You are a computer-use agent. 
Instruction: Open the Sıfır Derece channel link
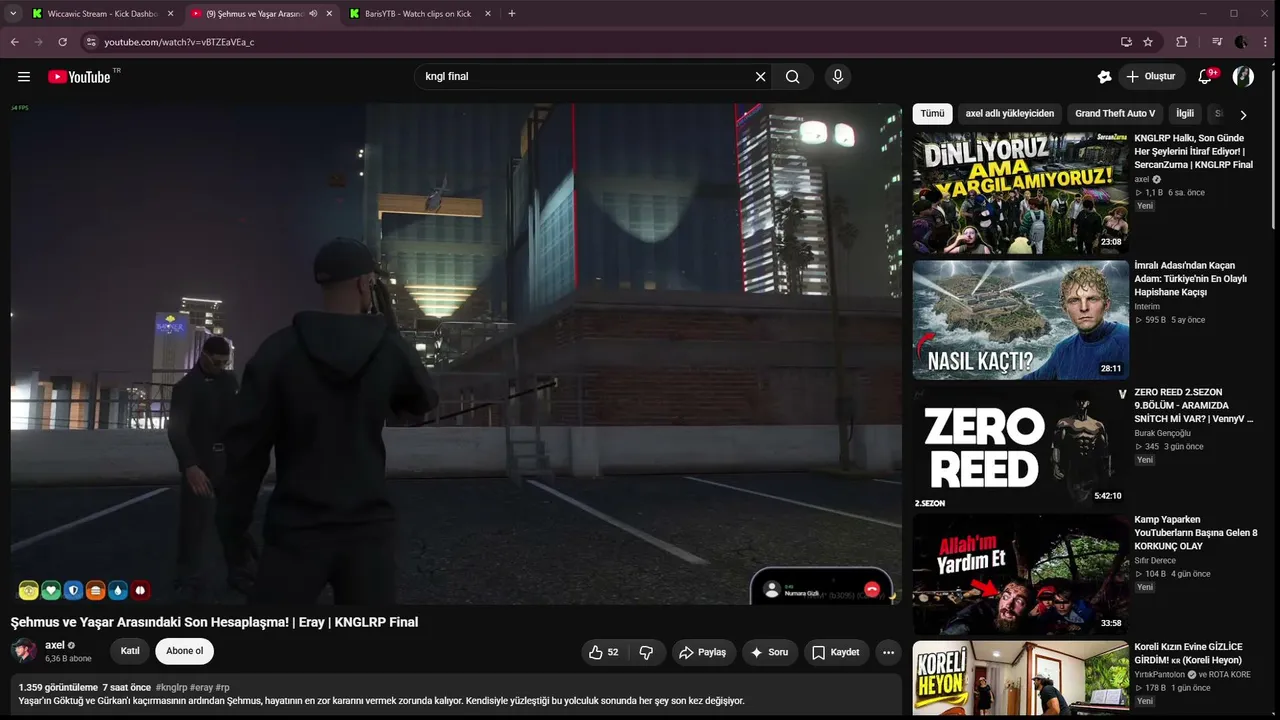pos(1154,560)
